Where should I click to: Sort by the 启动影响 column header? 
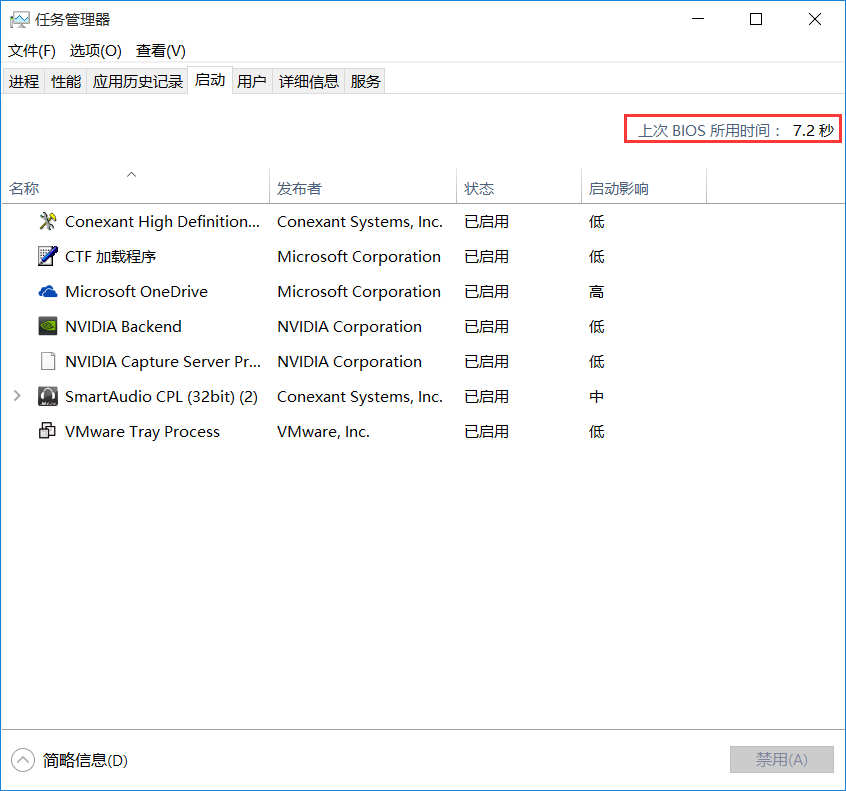[x=644, y=186]
